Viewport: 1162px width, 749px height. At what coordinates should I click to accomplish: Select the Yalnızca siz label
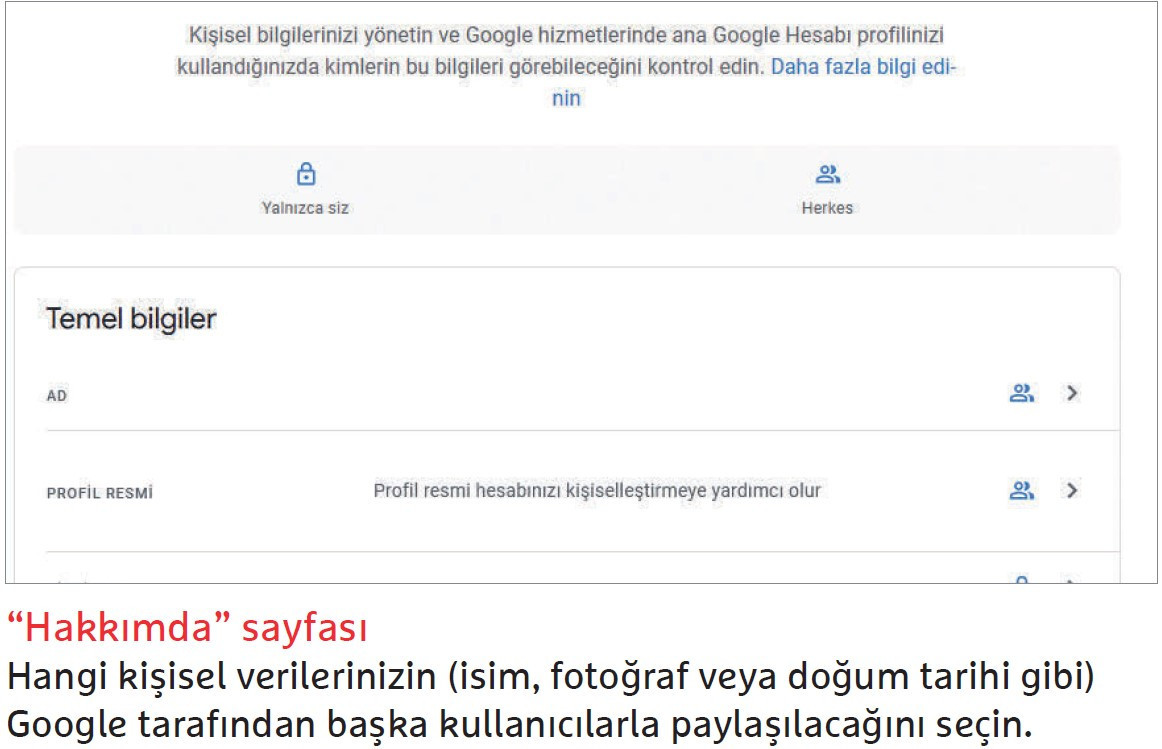(x=305, y=208)
